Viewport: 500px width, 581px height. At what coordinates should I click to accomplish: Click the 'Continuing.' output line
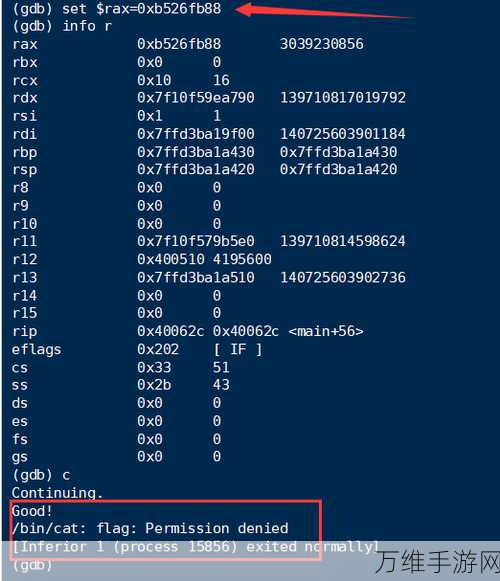(57, 493)
